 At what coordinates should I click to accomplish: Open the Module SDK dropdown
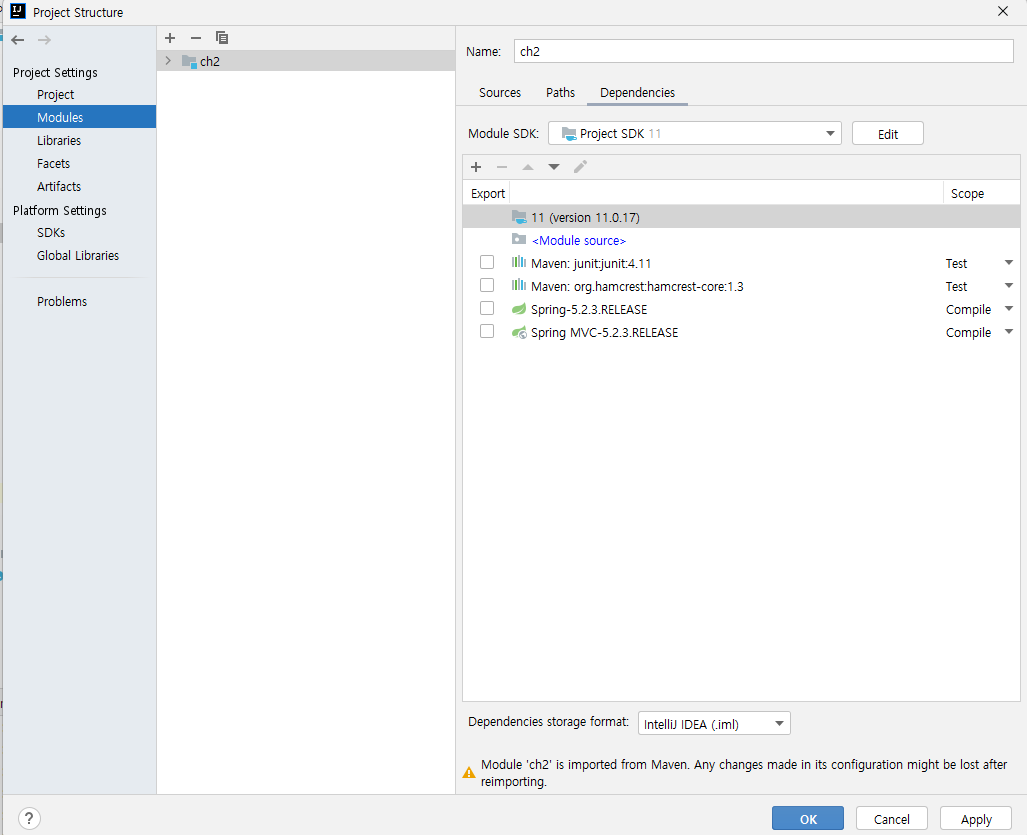(694, 134)
